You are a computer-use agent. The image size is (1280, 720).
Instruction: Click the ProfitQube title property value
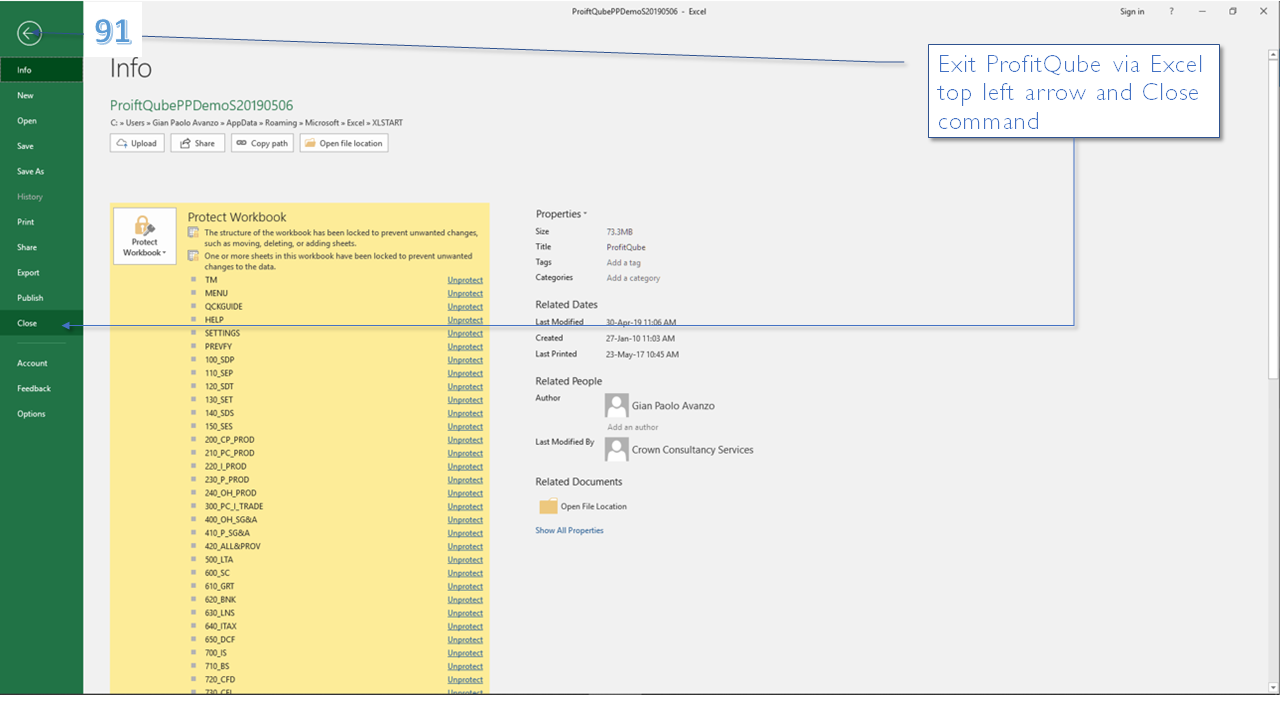point(626,247)
